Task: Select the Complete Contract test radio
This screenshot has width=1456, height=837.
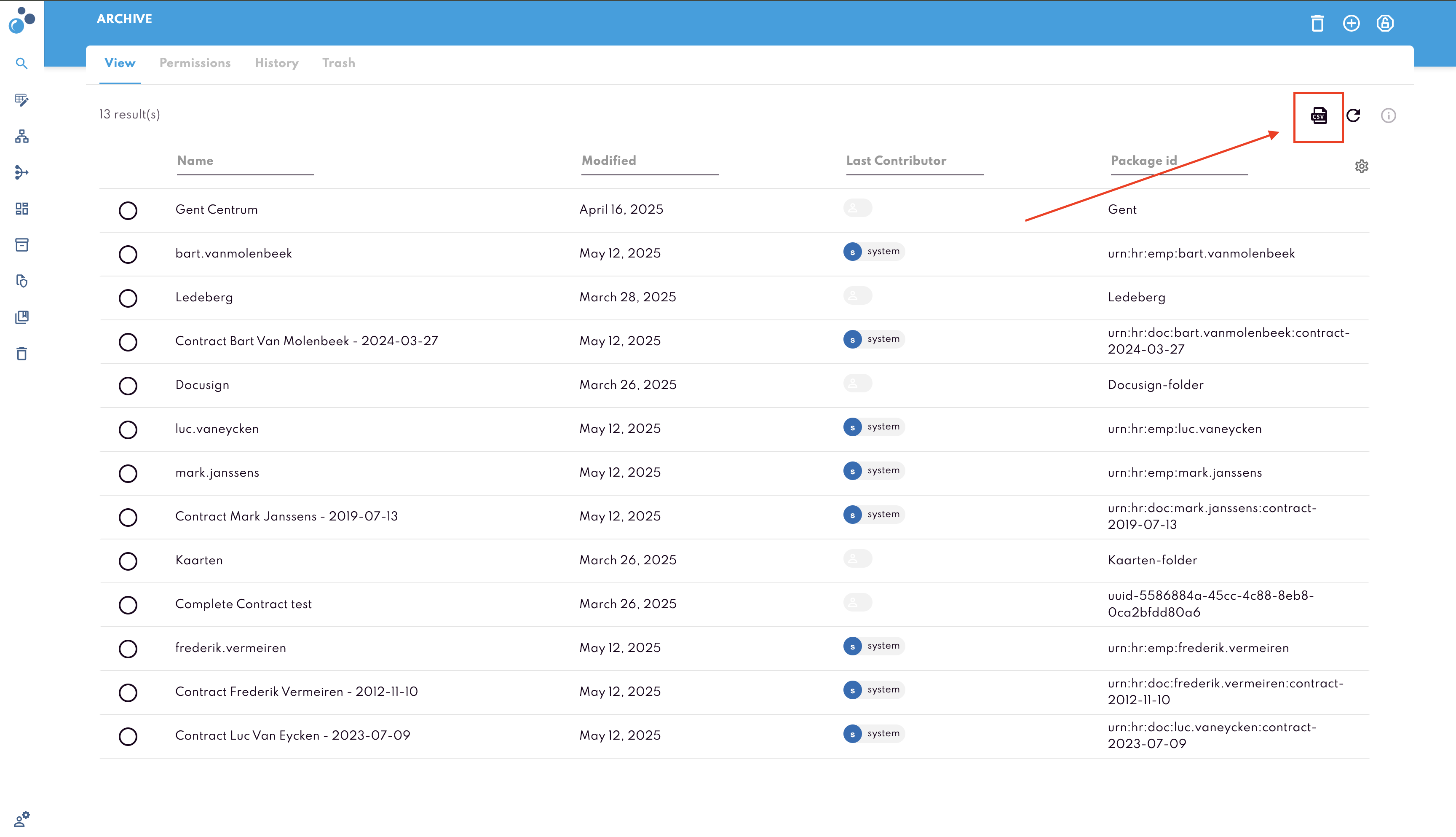Action: point(128,605)
